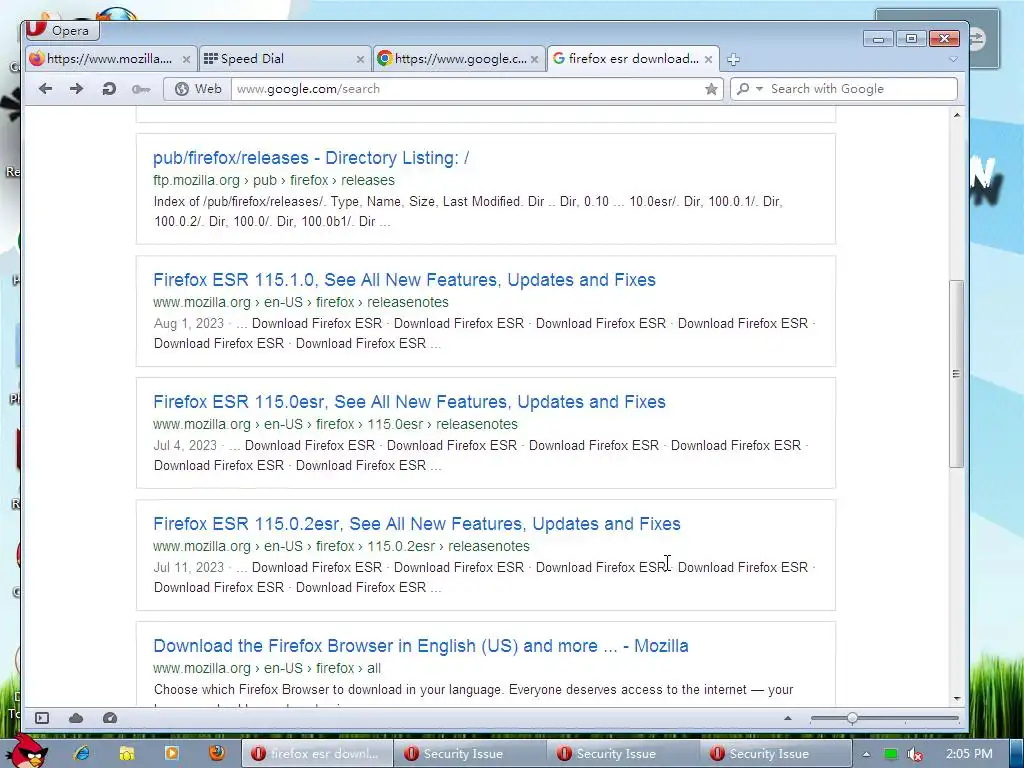Click the Aug 1, 2023 result date
1024x768 pixels.
click(189, 324)
